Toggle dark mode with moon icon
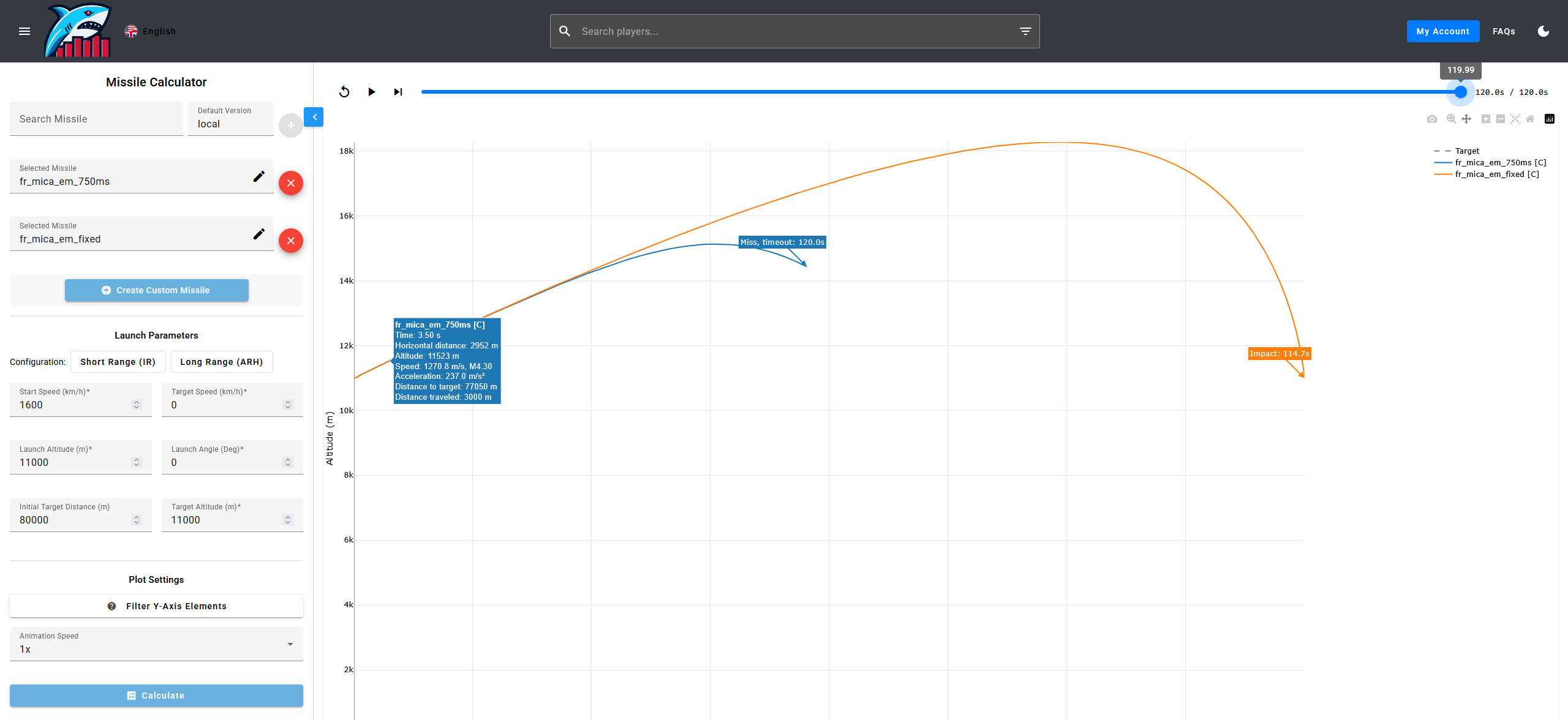 (x=1543, y=31)
